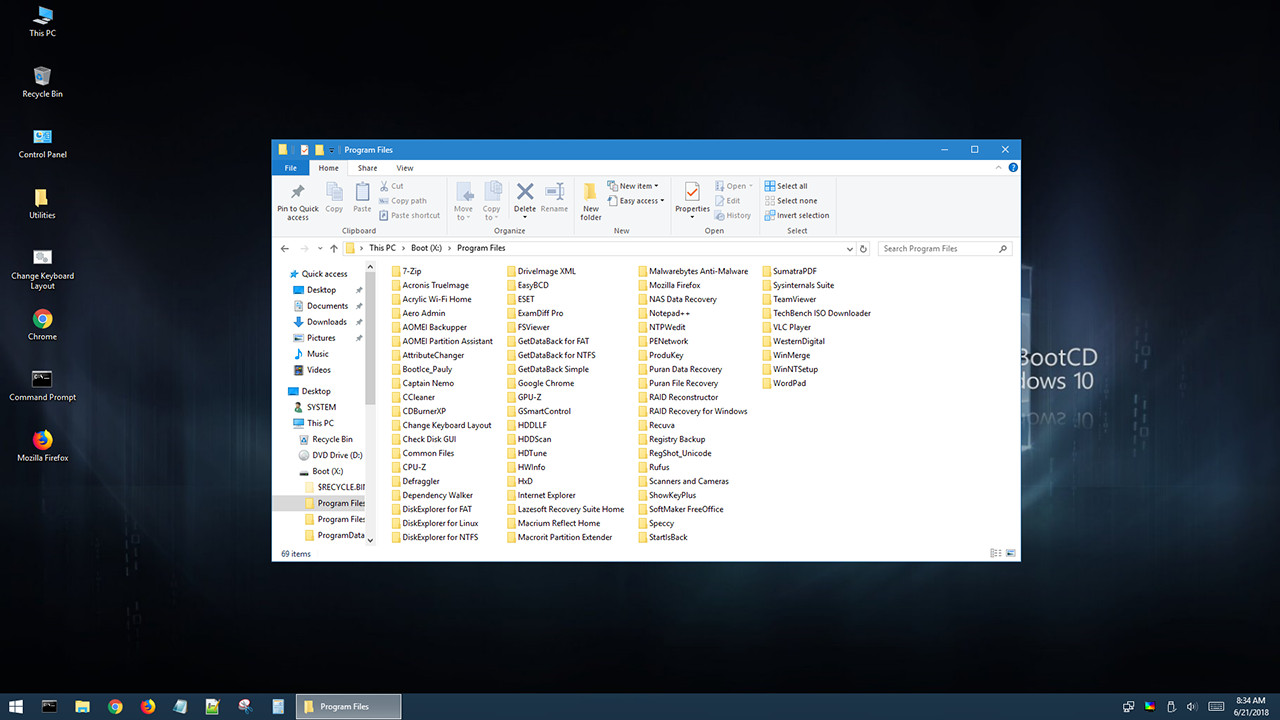The width and height of the screenshot is (1280, 720).
Task: Open Control Panel desktop icon
Action: (x=42, y=138)
